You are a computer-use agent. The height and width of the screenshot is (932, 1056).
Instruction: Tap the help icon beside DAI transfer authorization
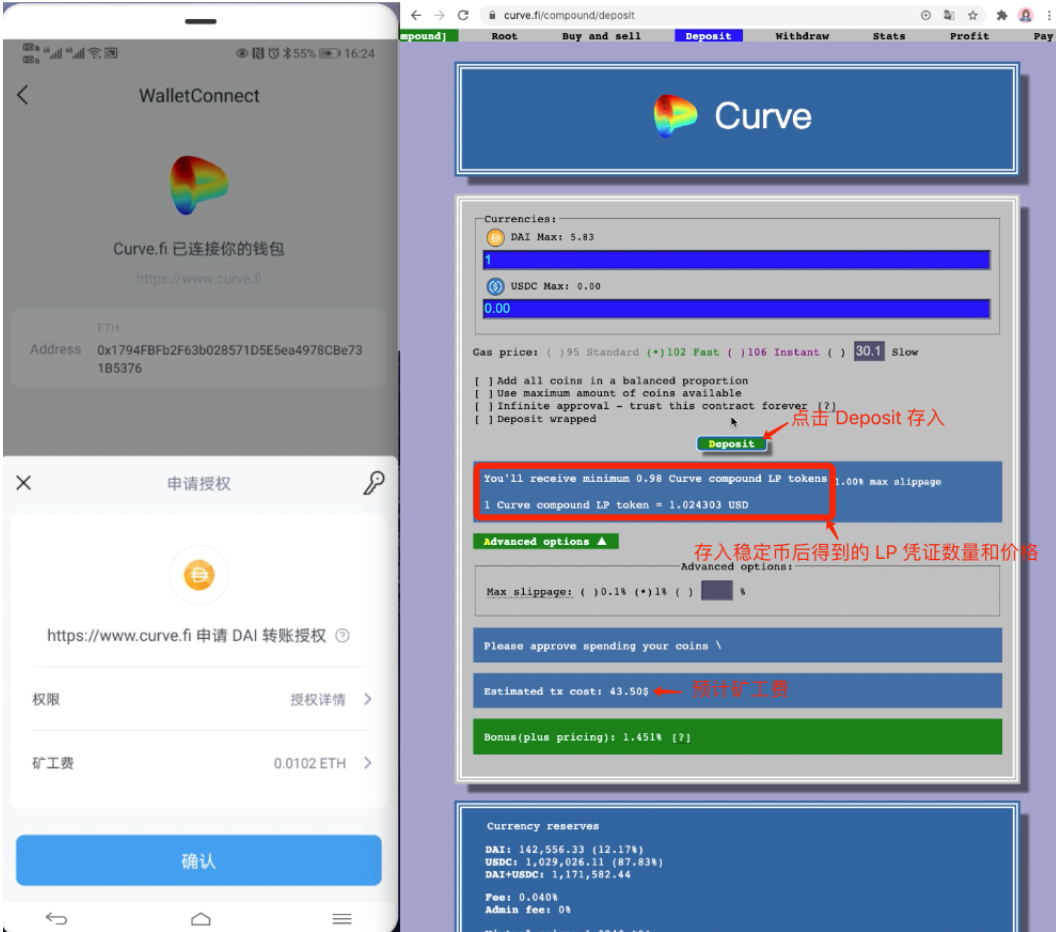click(x=343, y=635)
